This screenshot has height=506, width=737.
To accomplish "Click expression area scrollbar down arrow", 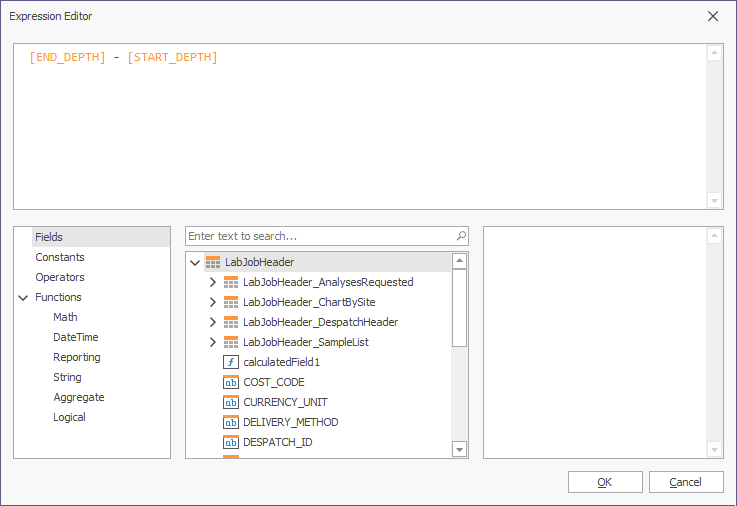I will (x=714, y=201).
